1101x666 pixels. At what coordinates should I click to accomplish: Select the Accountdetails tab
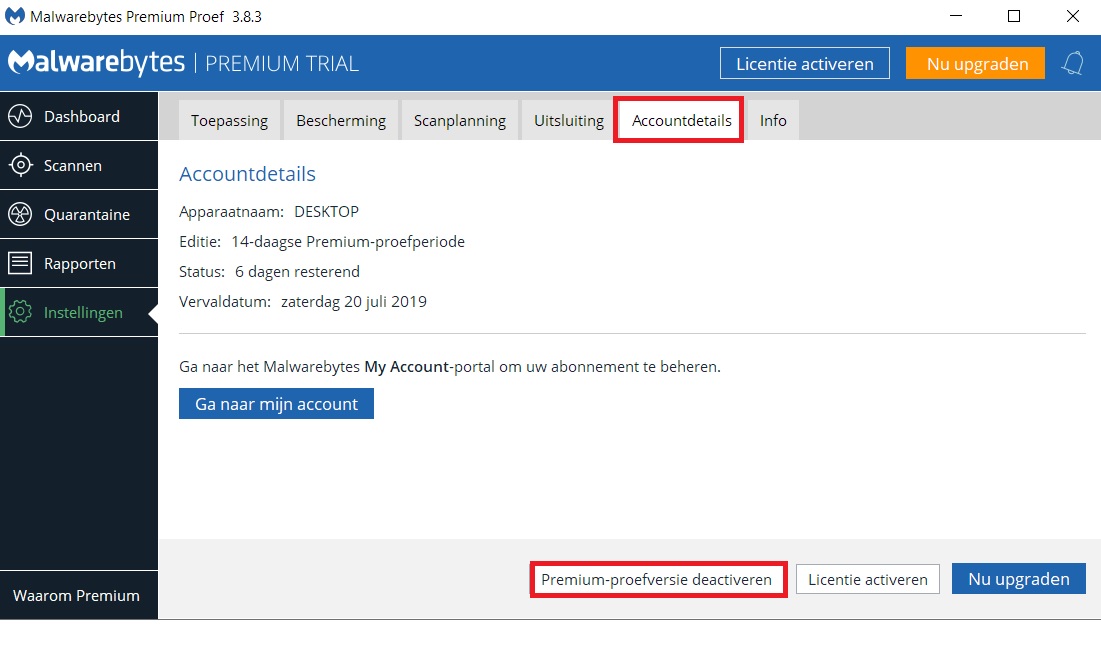pyautogui.click(x=681, y=120)
